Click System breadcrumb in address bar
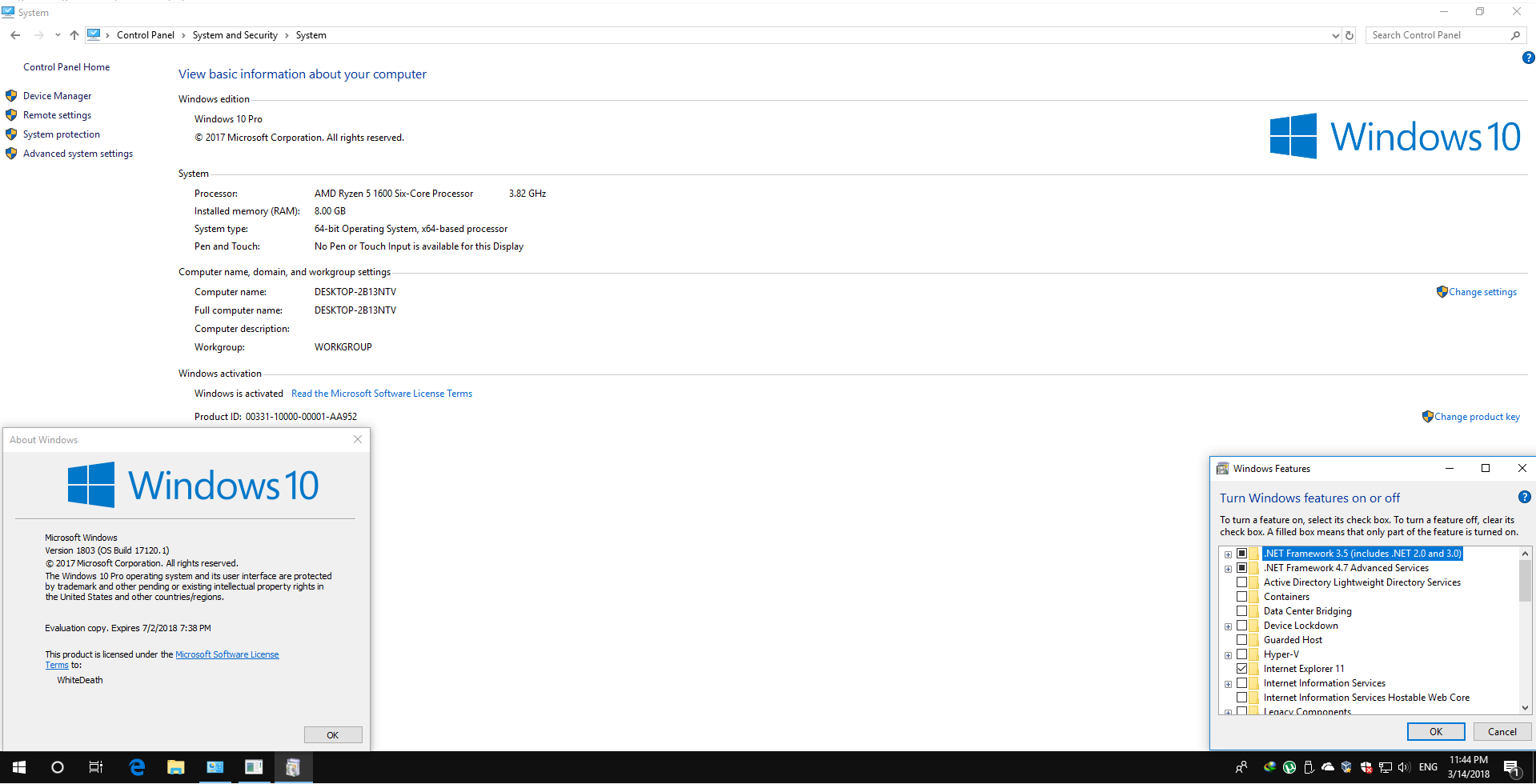This screenshot has height=784, width=1536. [311, 35]
